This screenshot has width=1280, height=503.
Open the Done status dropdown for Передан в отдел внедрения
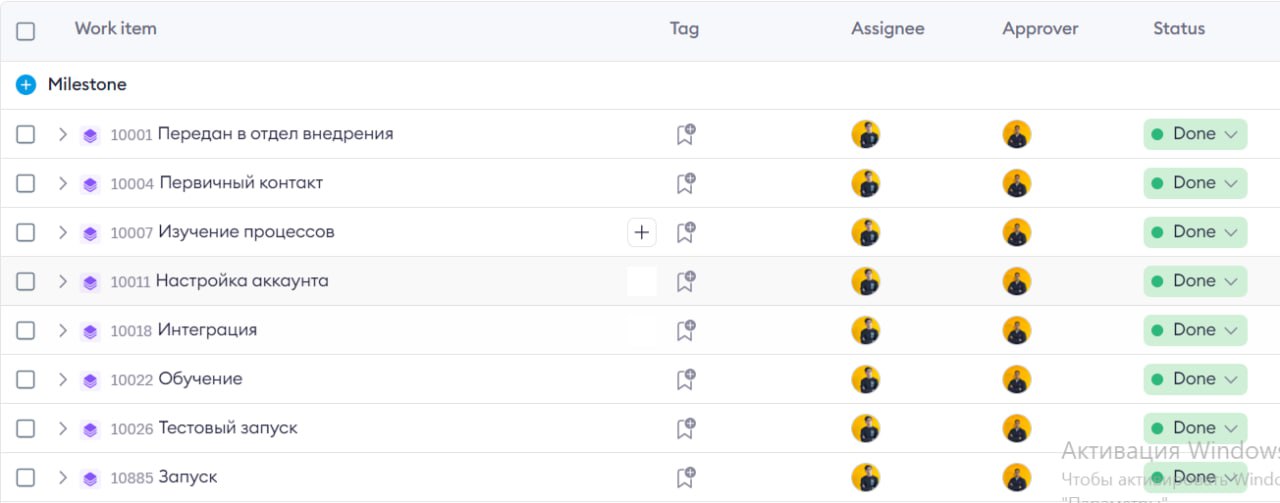[1195, 134]
